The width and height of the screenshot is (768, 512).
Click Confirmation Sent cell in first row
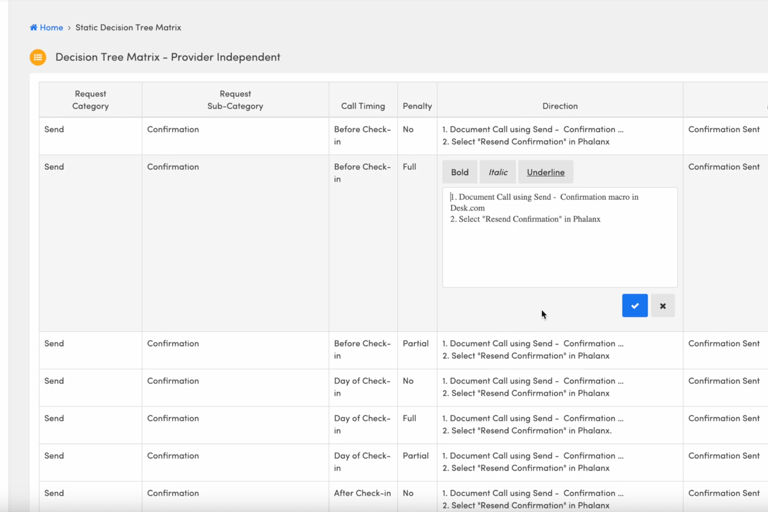tap(723, 130)
